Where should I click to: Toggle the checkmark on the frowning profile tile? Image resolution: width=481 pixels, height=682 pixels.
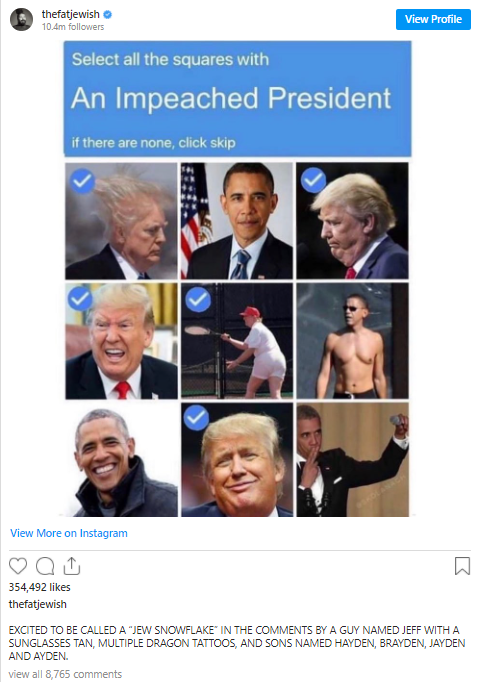pos(313,180)
